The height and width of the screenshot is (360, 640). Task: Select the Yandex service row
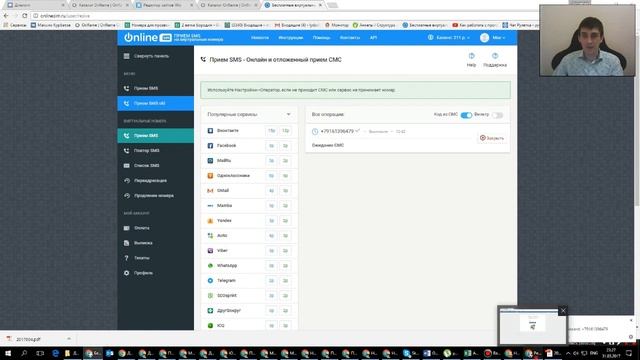249,220
